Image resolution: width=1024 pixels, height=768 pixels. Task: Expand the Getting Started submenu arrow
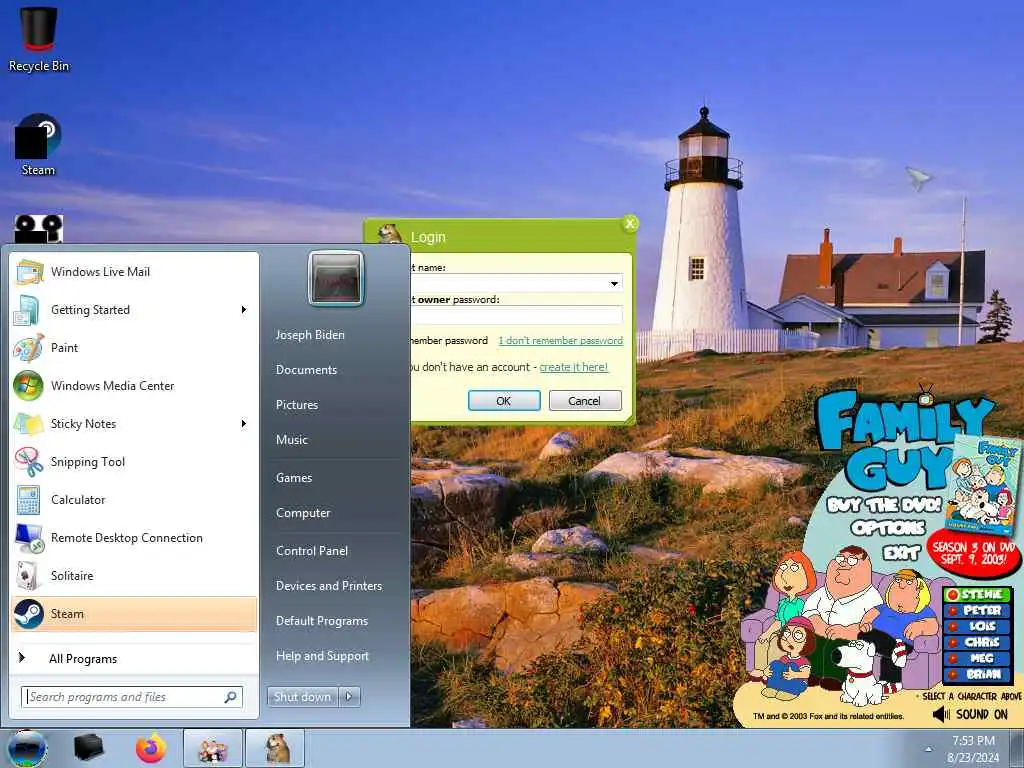[244, 310]
